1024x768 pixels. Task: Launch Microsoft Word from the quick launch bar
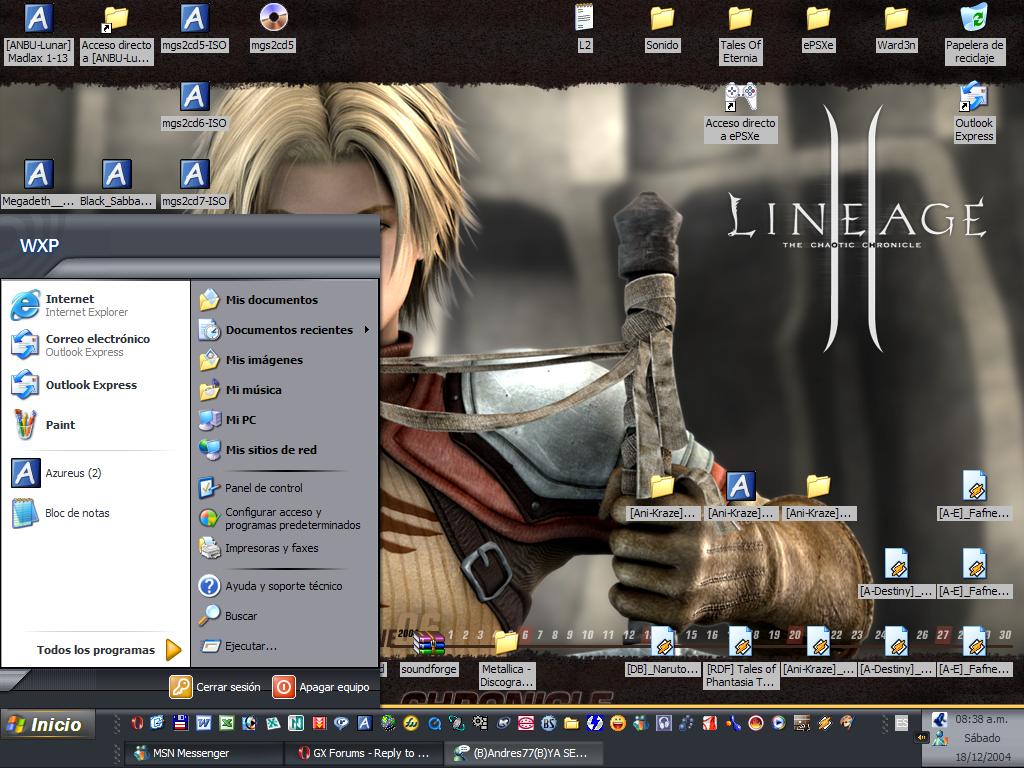tap(203, 723)
